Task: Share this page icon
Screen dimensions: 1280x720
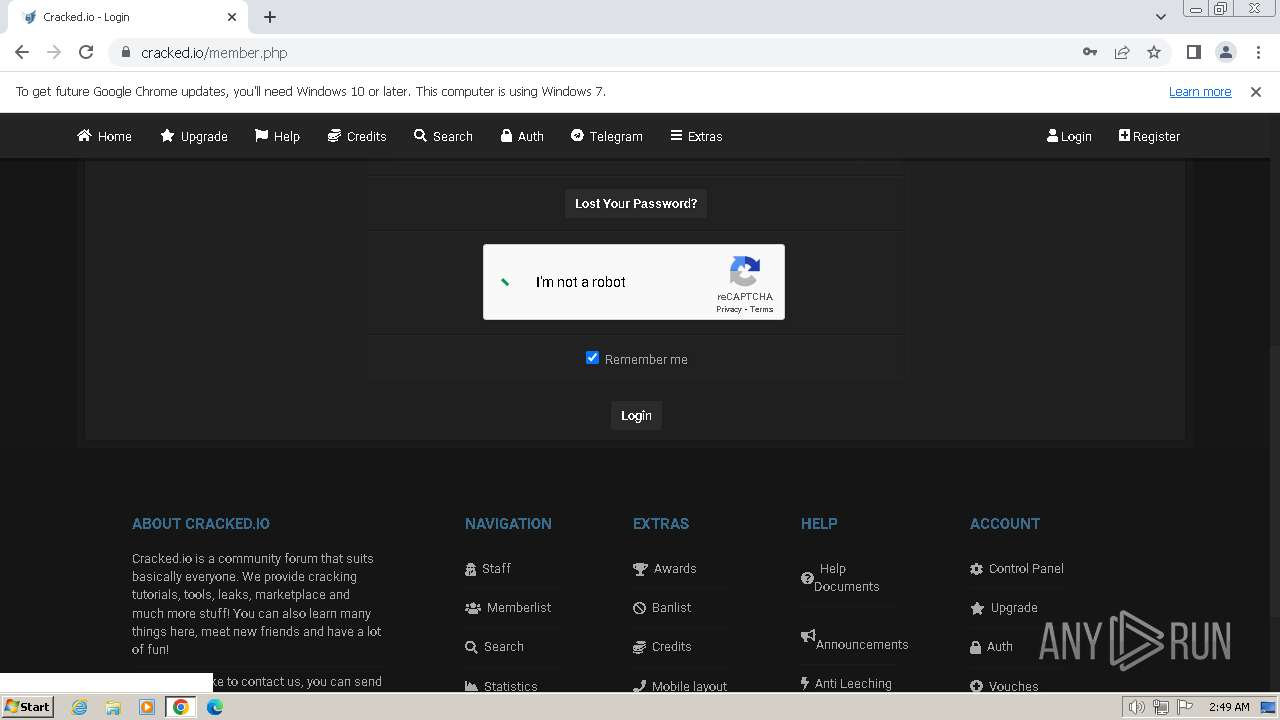Action: pyautogui.click(x=1122, y=52)
